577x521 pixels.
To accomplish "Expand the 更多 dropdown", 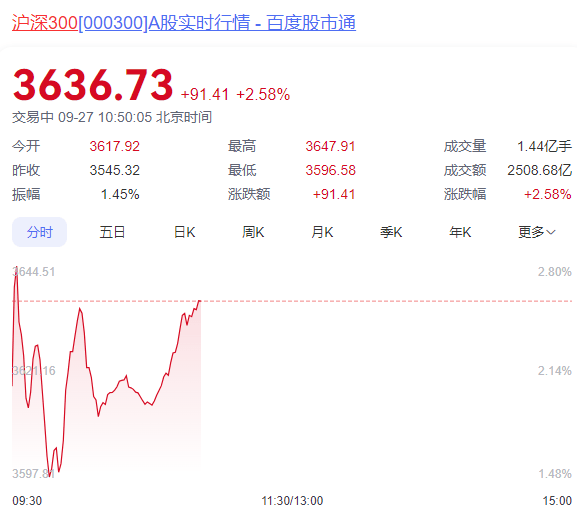I will point(537,232).
